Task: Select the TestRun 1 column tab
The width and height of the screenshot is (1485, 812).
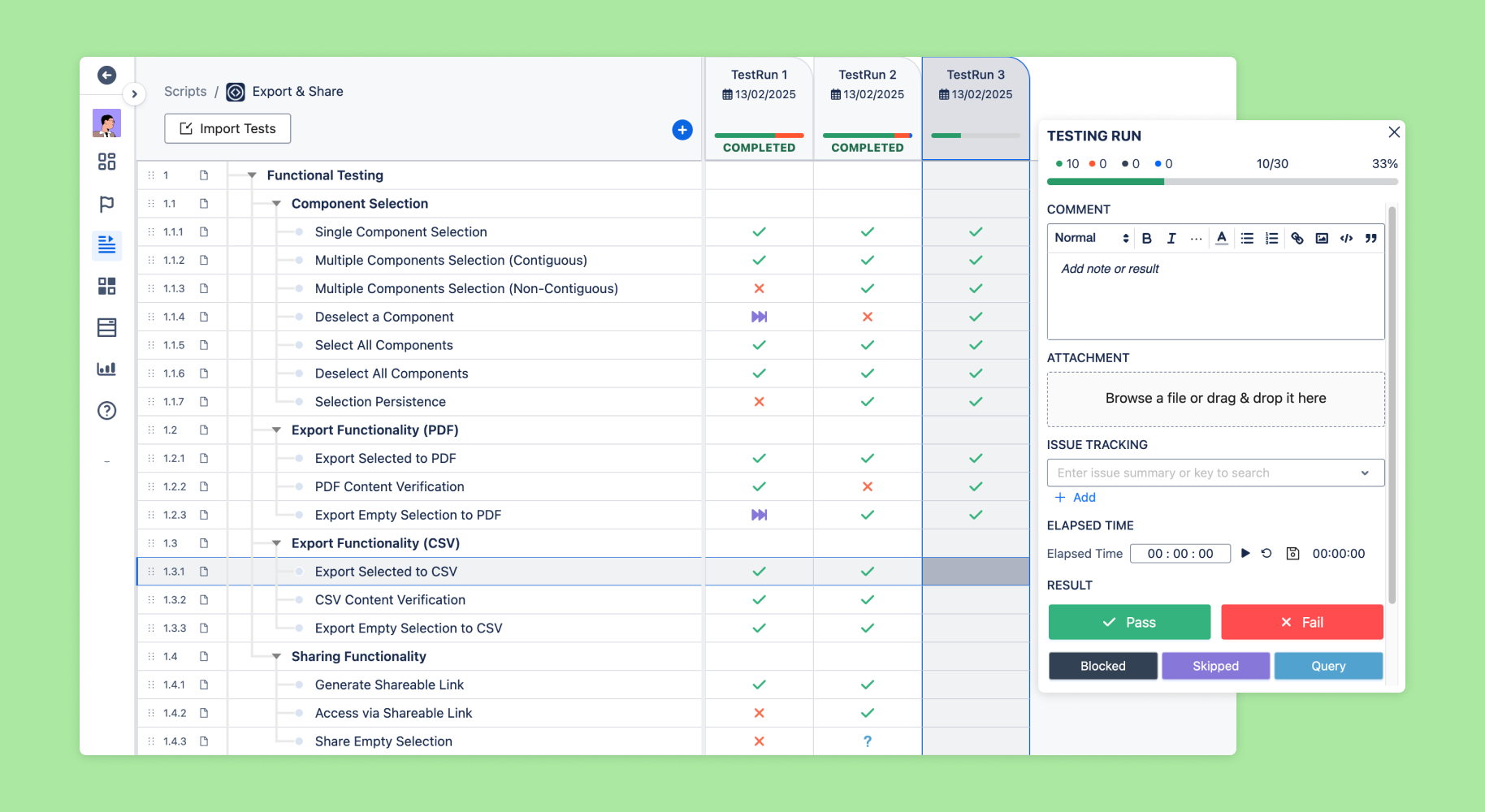Action: tap(759, 84)
